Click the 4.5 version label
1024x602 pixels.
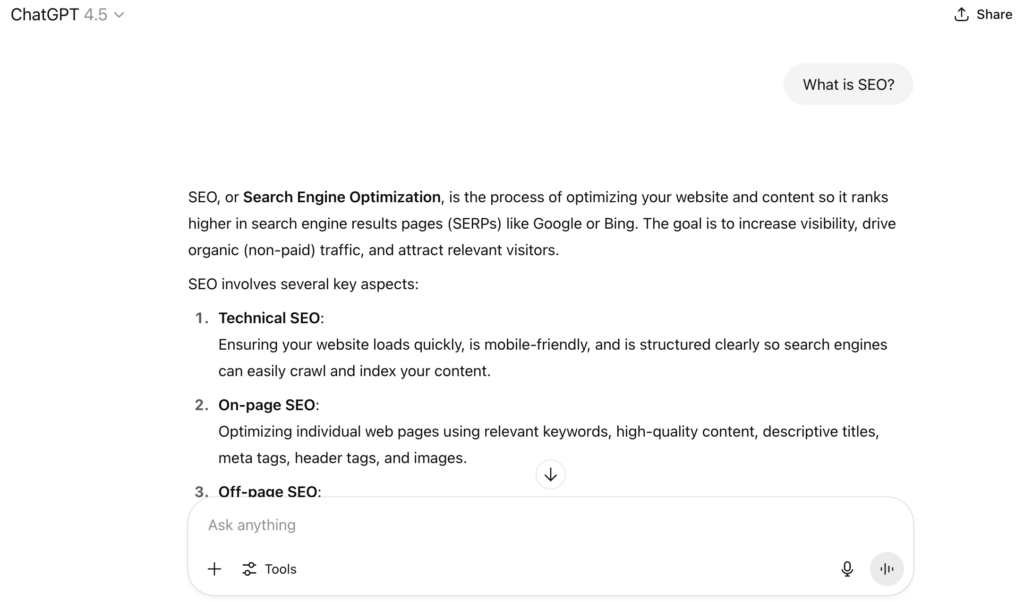coord(96,15)
